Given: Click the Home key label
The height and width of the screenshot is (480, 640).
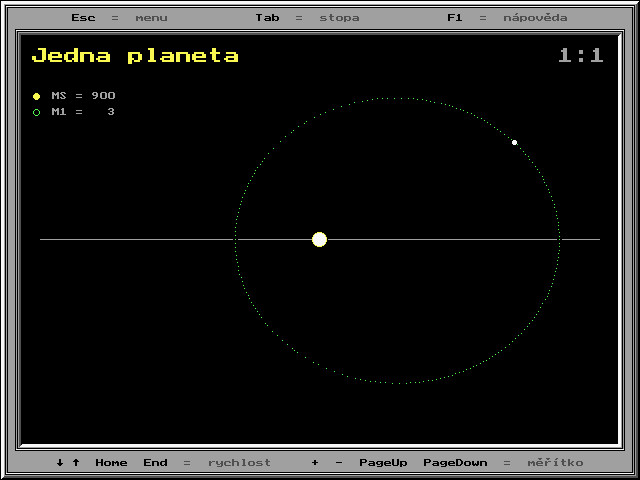Looking at the screenshot, I should click(x=111, y=462).
